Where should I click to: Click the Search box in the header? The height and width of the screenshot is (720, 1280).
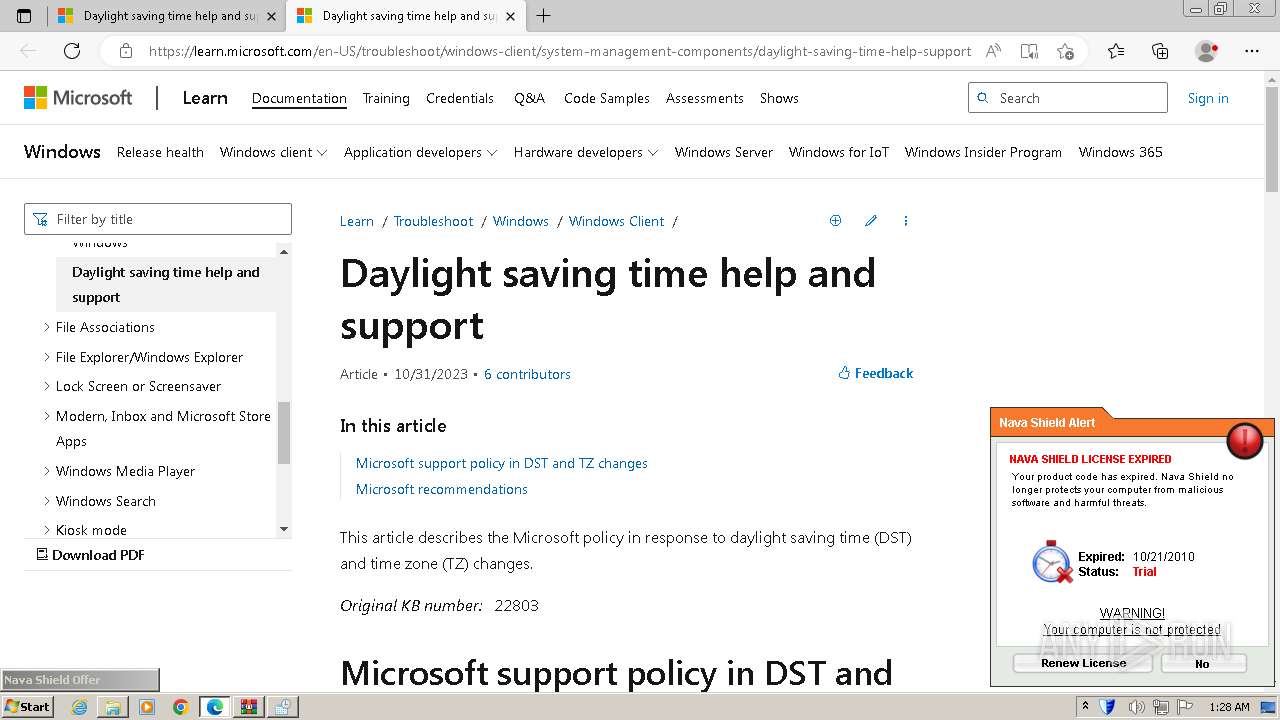[x=1067, y=98]
